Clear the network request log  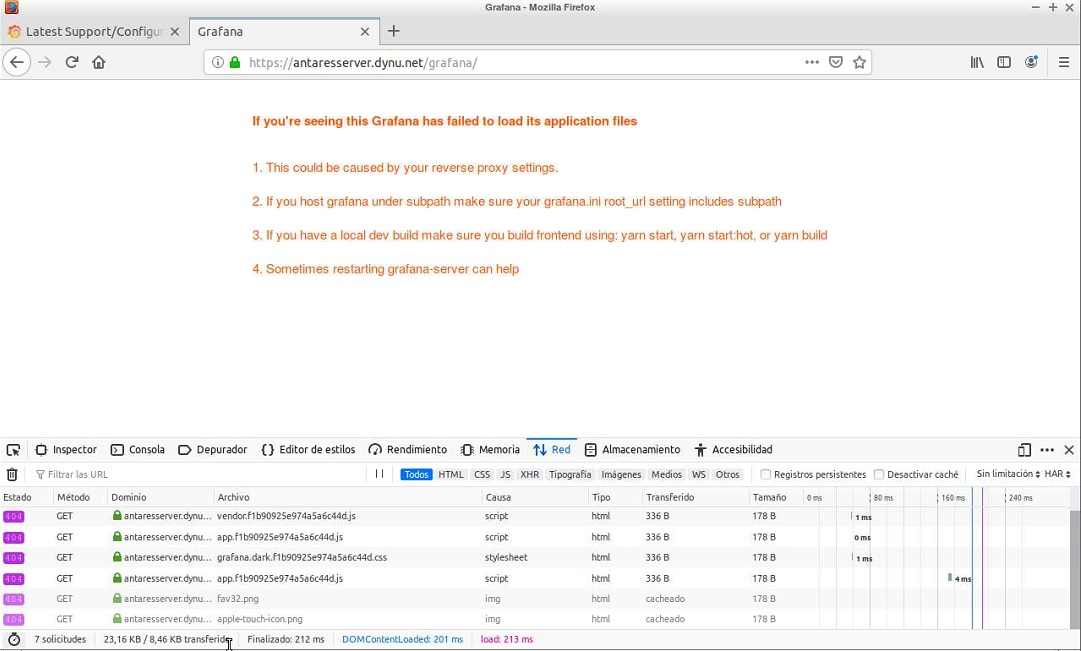point(12,474)
